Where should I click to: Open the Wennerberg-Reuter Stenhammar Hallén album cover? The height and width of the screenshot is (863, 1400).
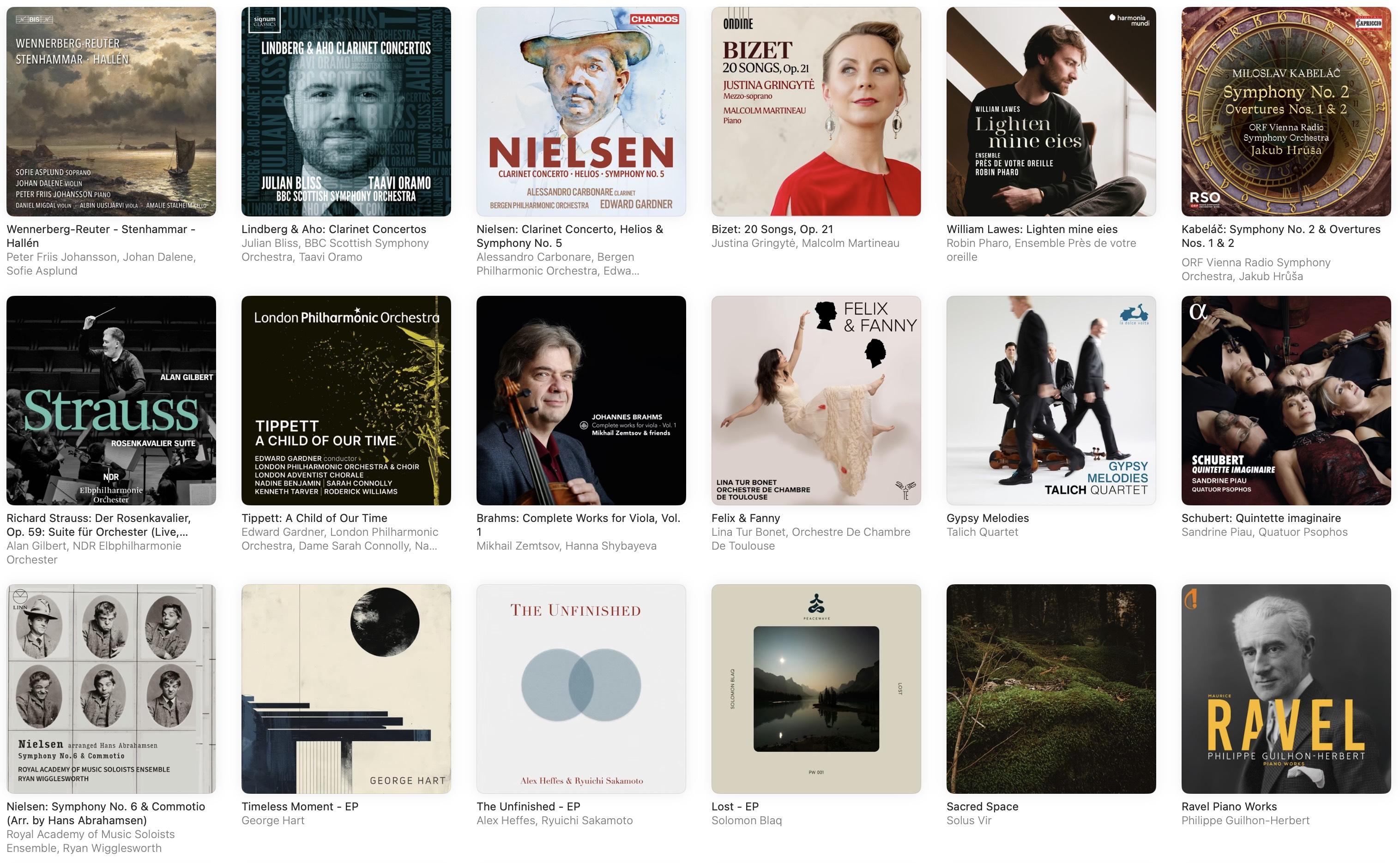pos(111,111)
